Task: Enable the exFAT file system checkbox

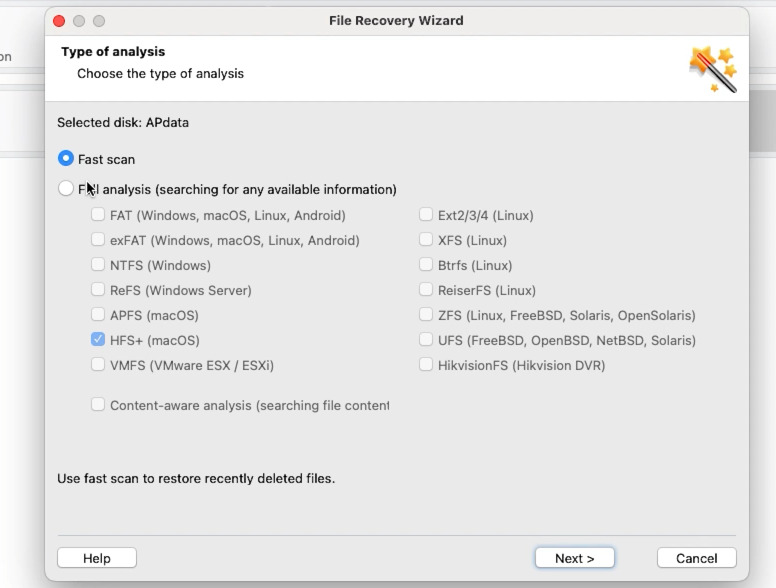Action: point(98,240)
